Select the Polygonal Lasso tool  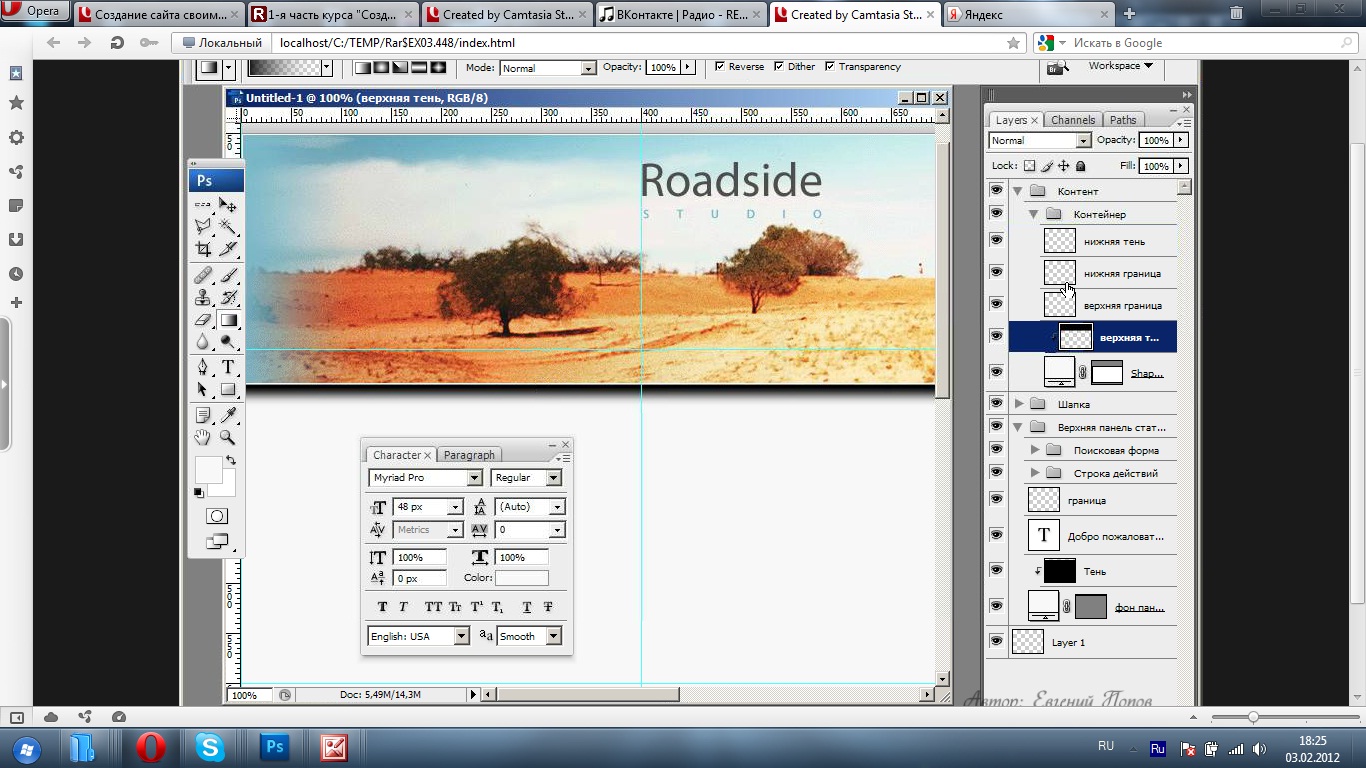203,226
